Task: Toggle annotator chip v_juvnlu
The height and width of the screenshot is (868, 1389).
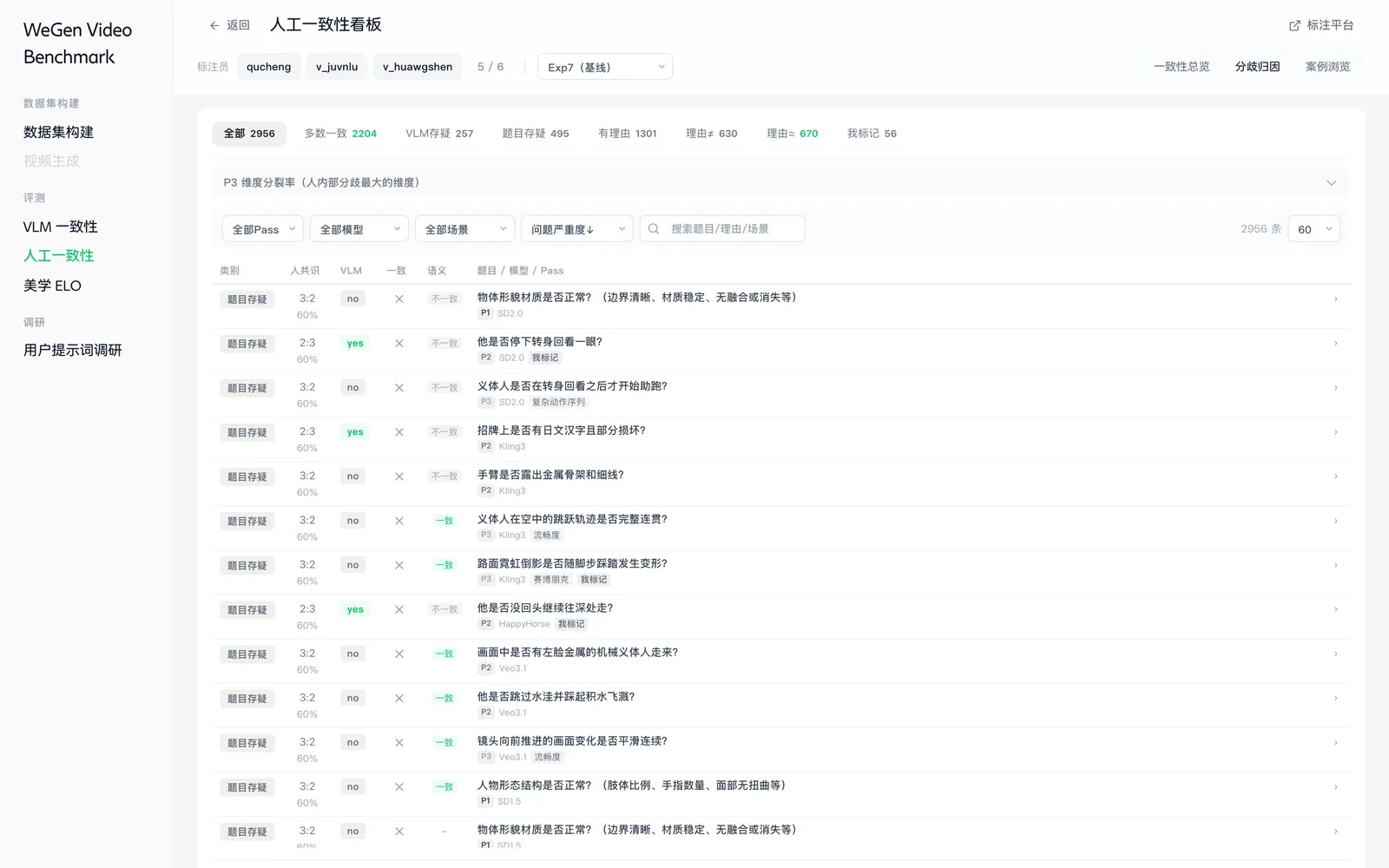Action: click(337, 67)
